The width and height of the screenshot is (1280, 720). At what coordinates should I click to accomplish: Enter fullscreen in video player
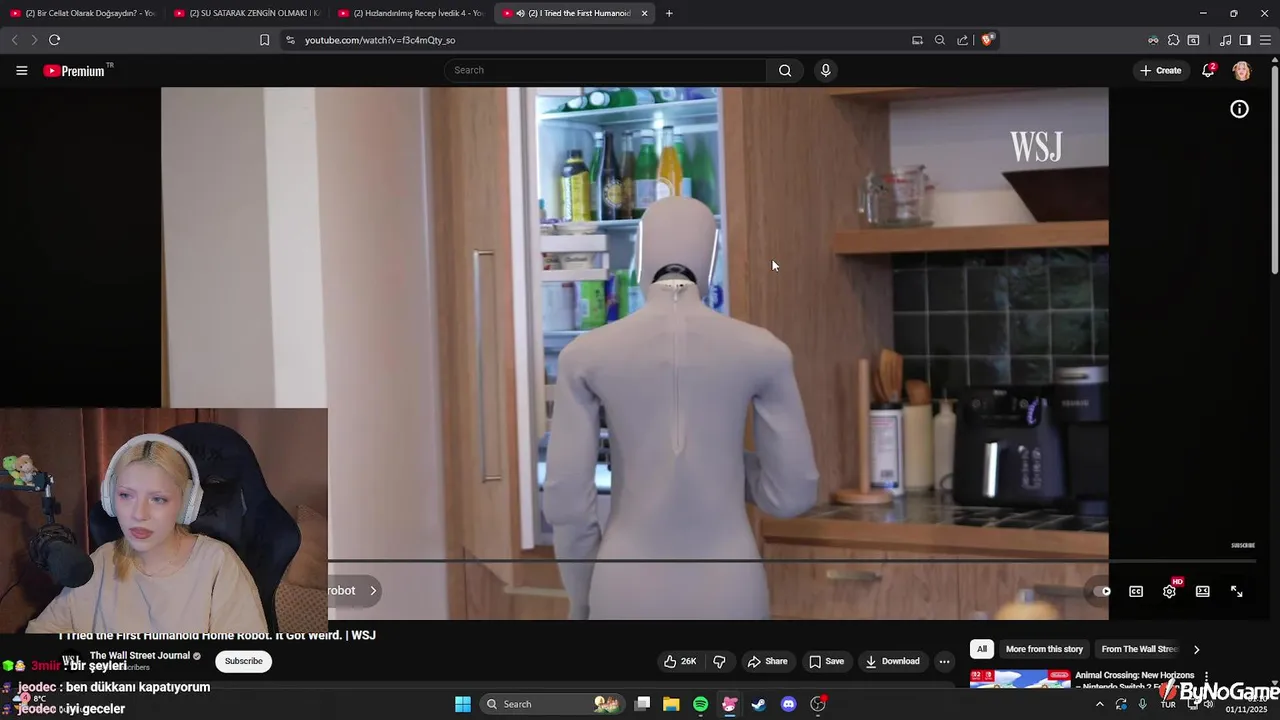point(1236,591)
